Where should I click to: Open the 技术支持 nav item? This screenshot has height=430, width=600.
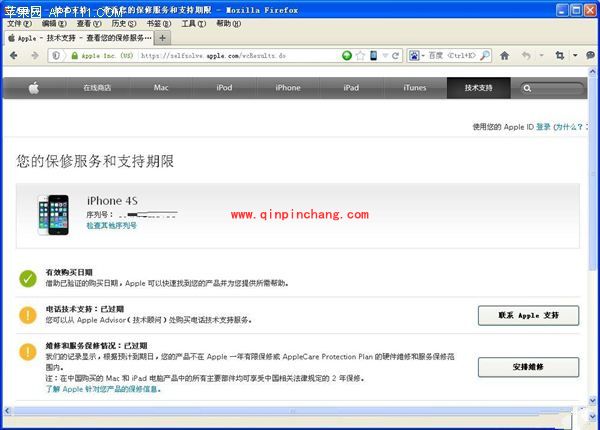(478, 88)
